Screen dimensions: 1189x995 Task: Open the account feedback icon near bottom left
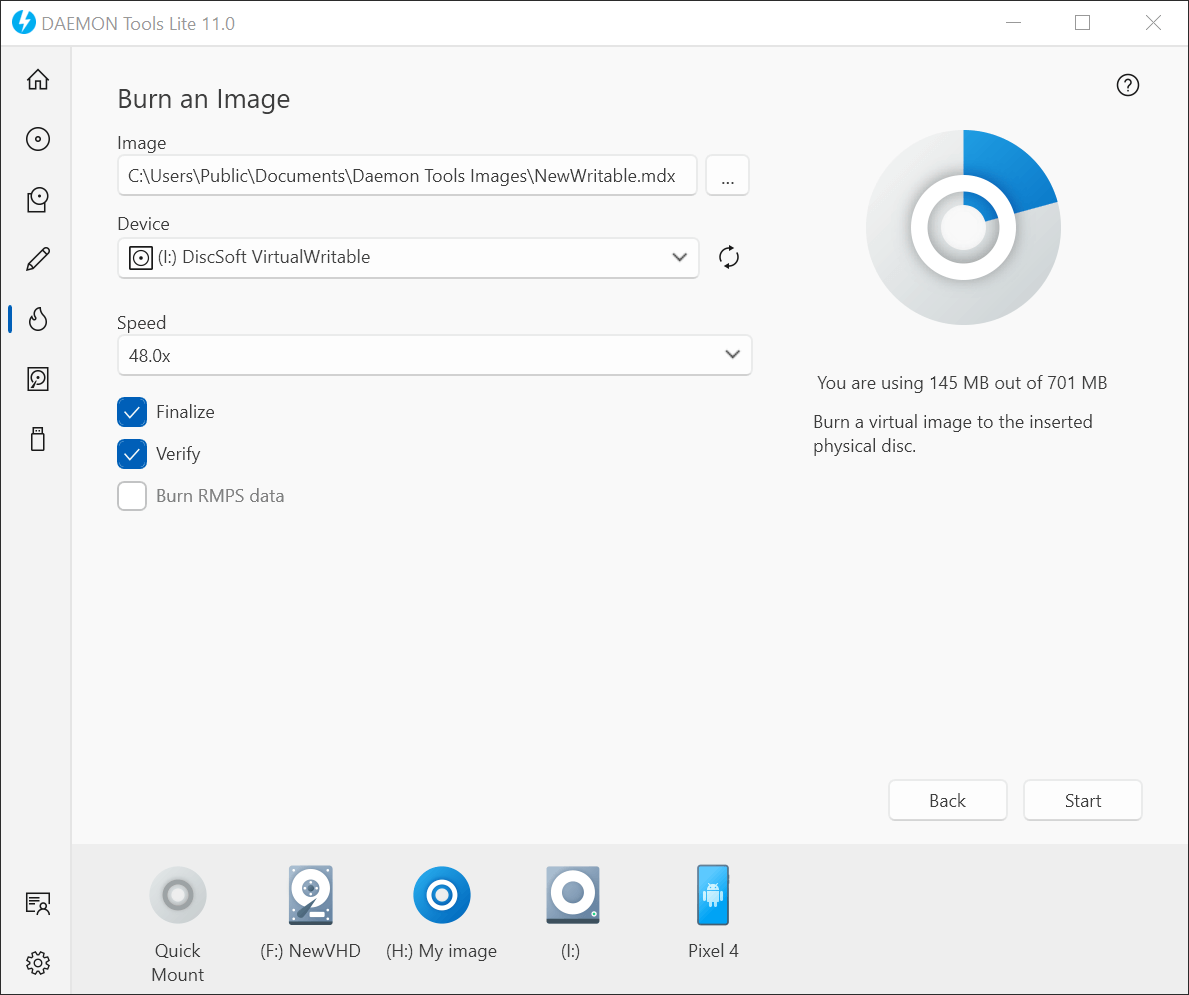pyautogui.click(x=37, y=903)
